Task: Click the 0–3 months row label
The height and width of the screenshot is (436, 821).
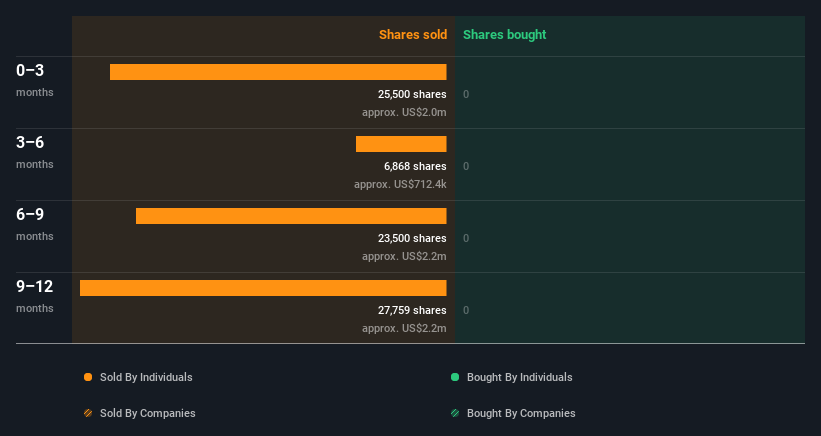Action: tap(35, 80)
